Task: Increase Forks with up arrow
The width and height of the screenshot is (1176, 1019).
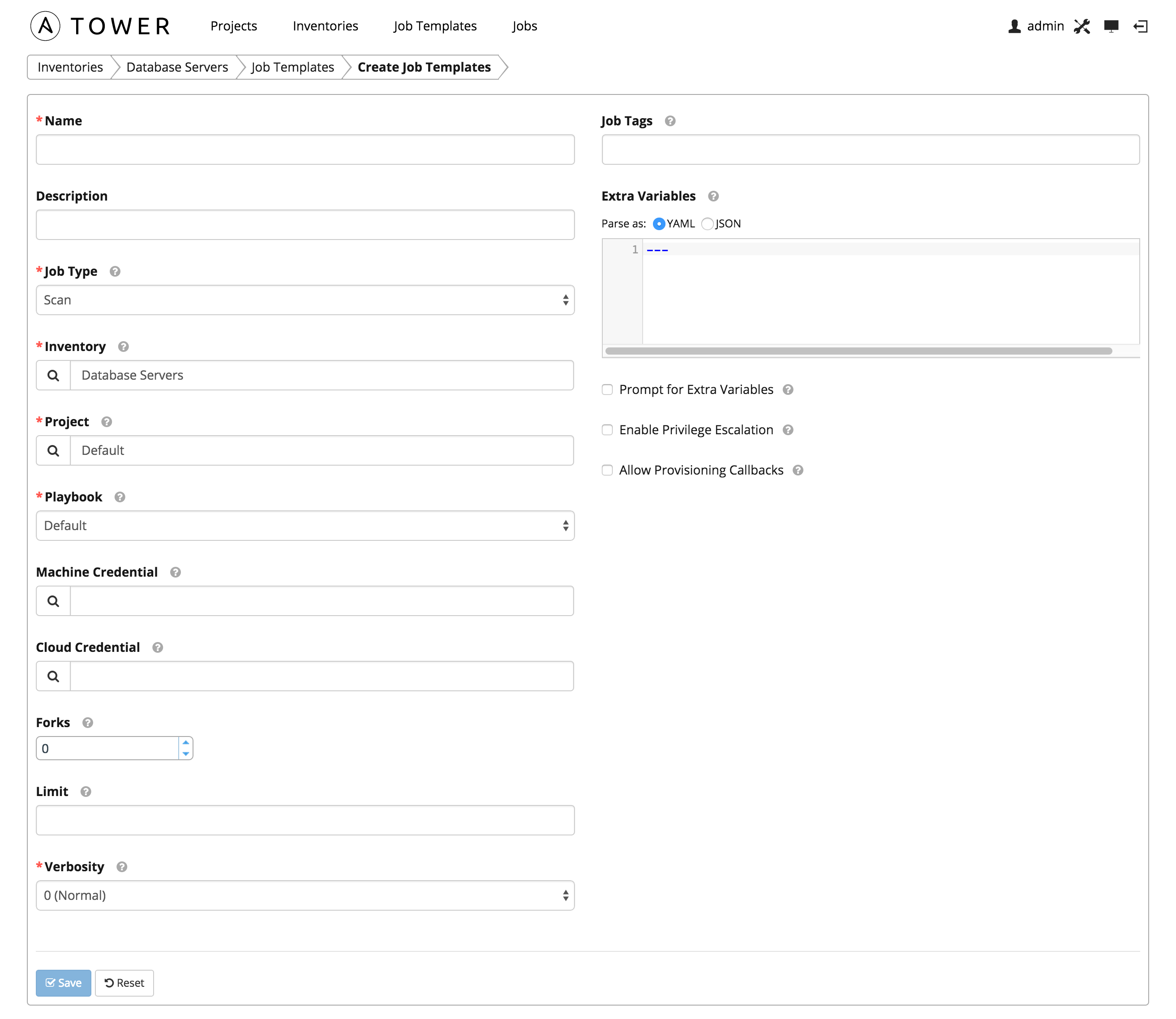Action: point(185,743)
